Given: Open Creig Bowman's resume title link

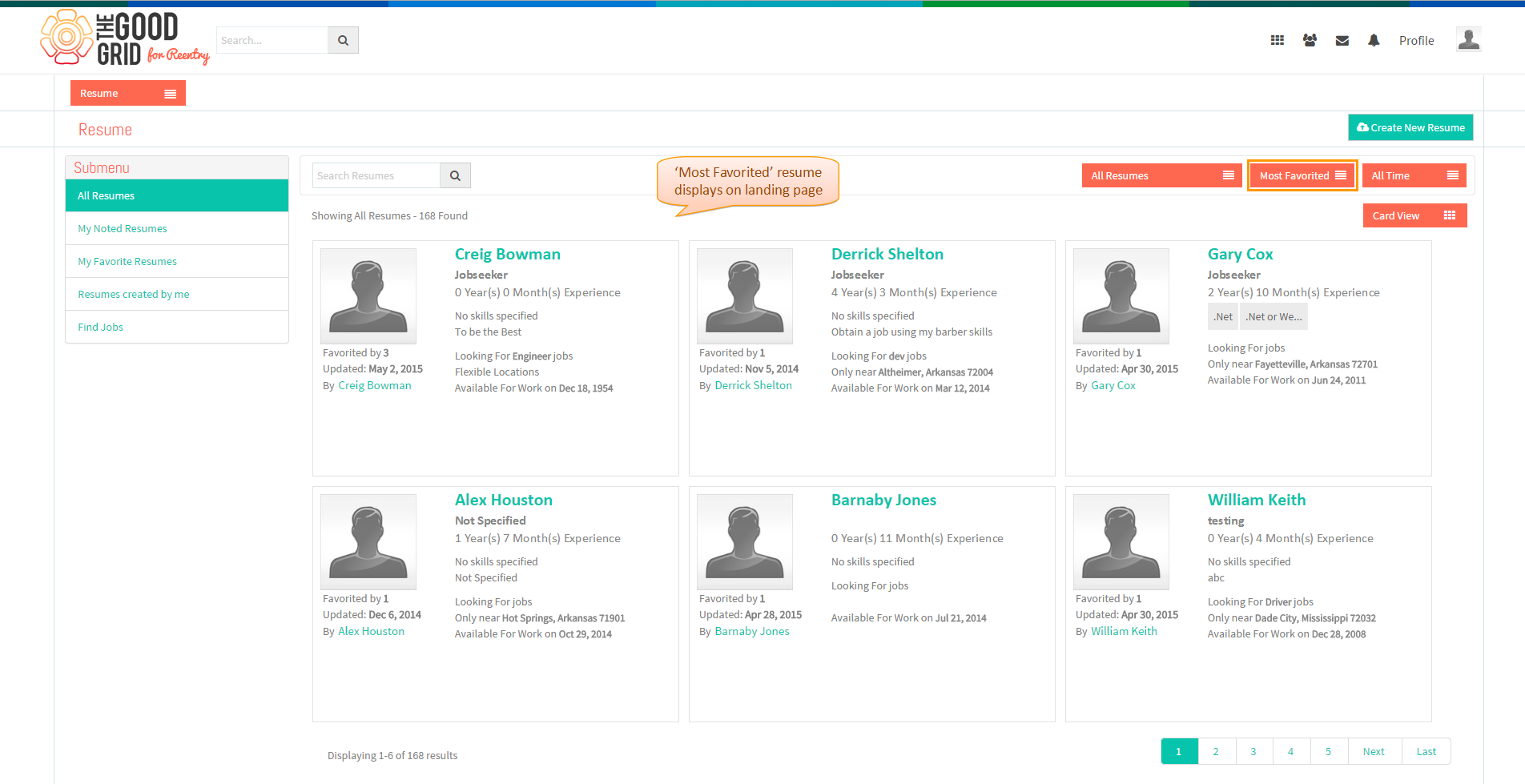Looking at the screenshot, I should click(x=508, y=254).
